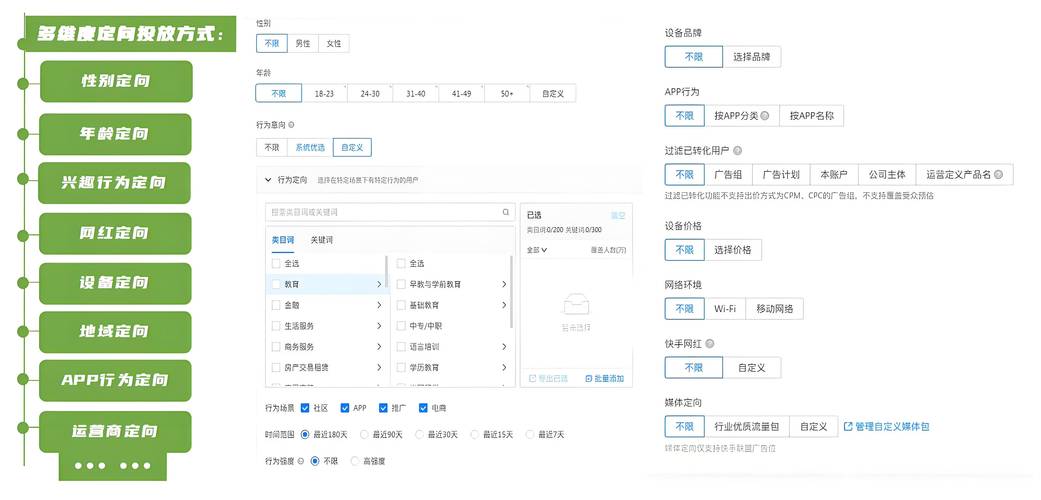Click help icon beside 过滤已转化用户
This screenshot has height=500, width=1041.
click(738, 151)
